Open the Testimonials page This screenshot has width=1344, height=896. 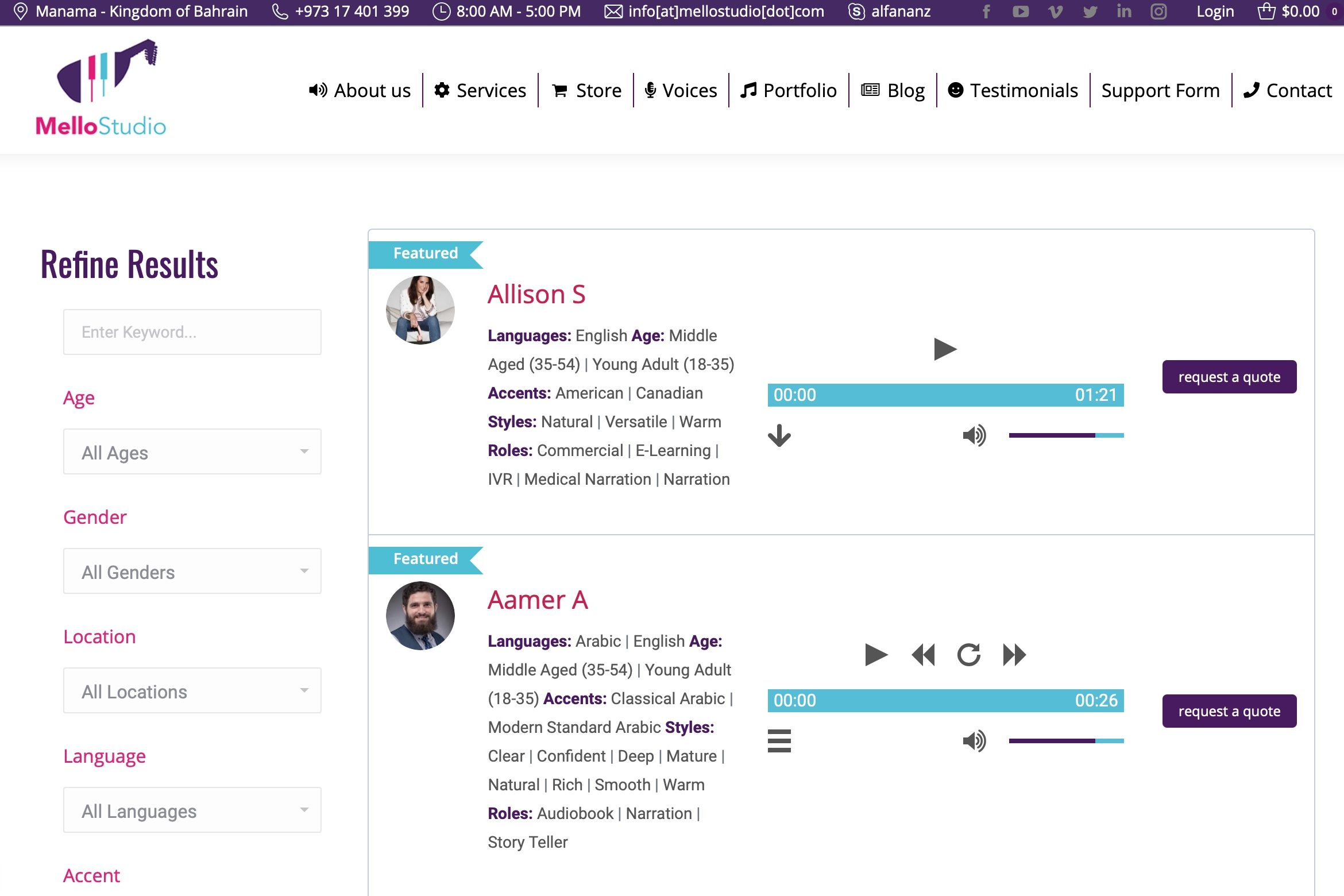pos(1013,90)
